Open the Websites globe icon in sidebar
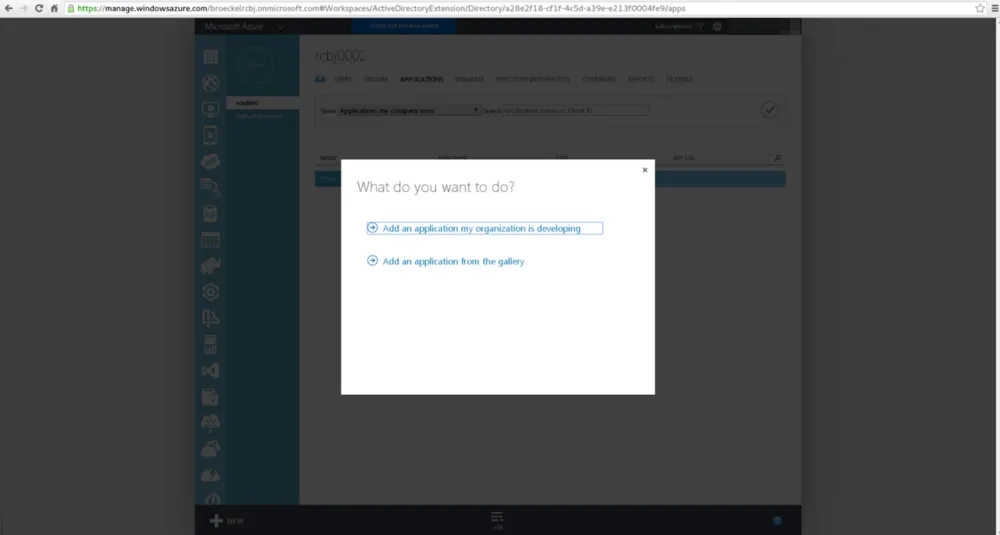This screenshot has height=535, width=1000. [x=210, y=83]
